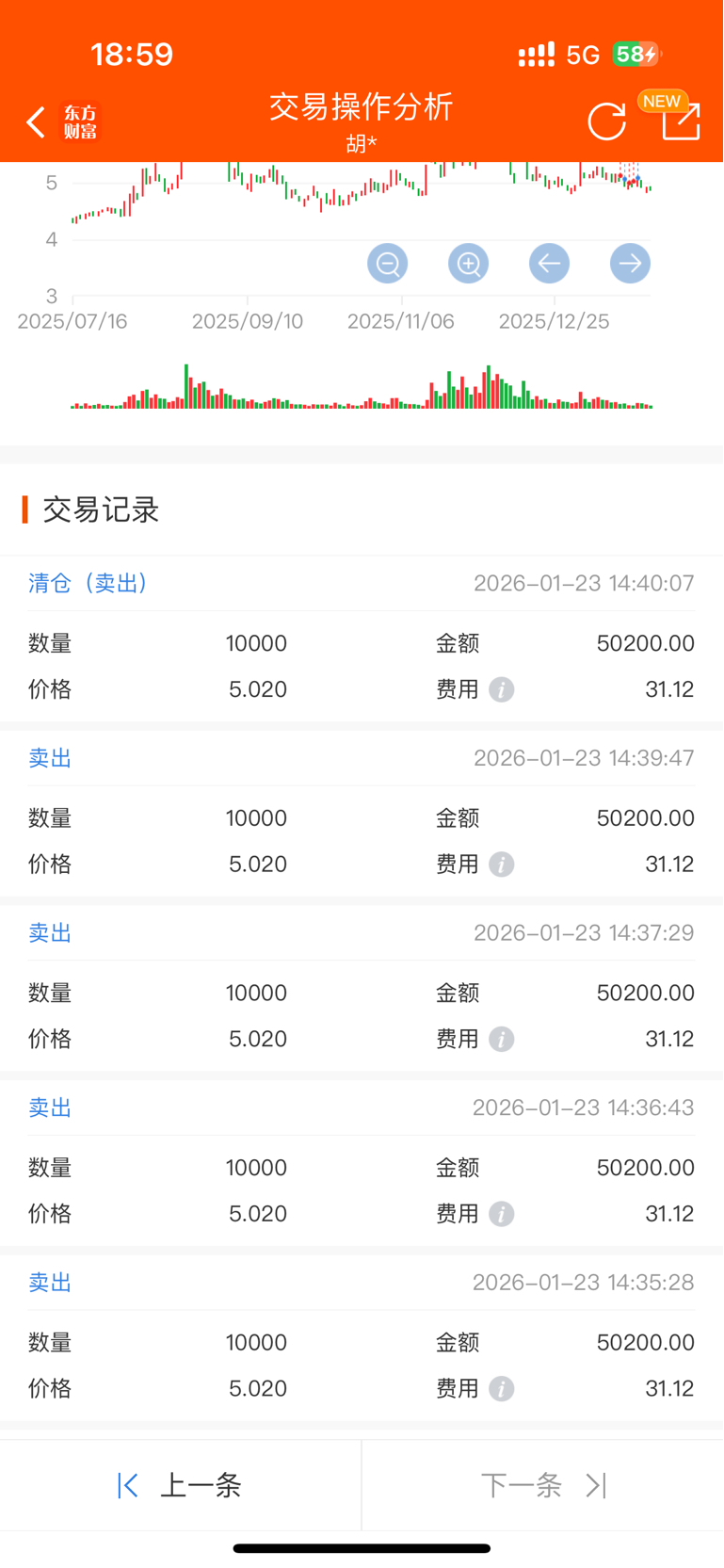Screen dimensions: 724x1568
Task: Shift chart left with arrow button
Action: pos(549,264)
